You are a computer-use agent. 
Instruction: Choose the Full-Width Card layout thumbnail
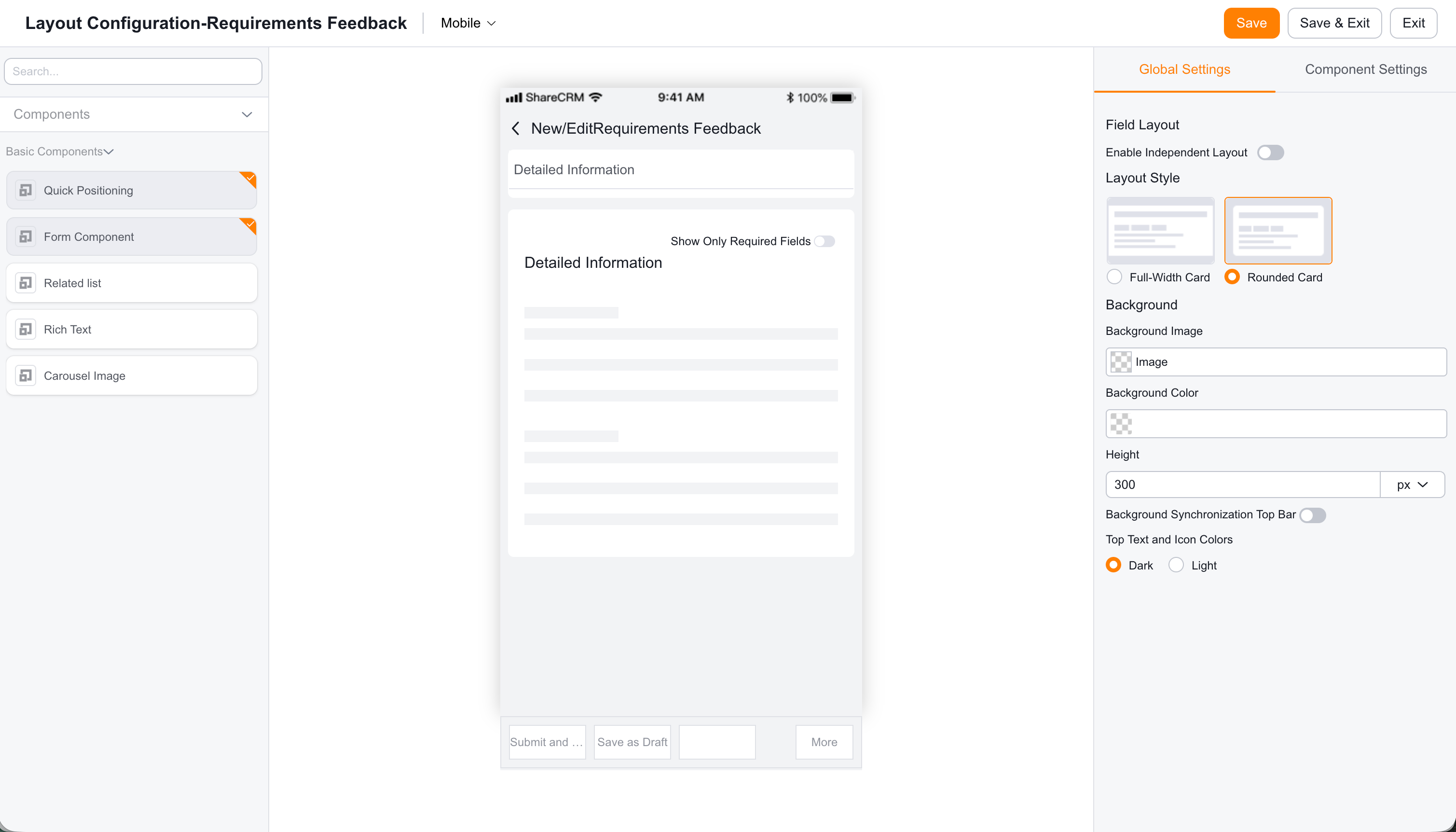1160,230
